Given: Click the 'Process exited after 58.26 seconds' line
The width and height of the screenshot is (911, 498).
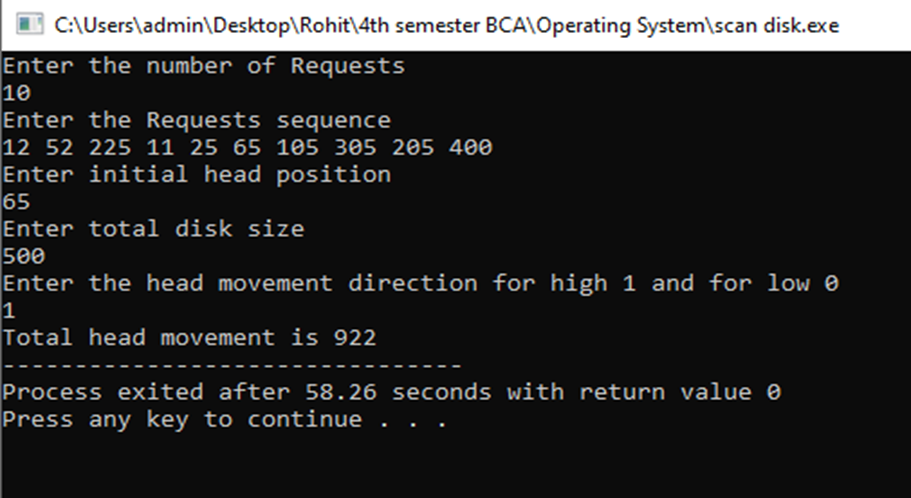Looking at the screenshot, I should (392, 392).
